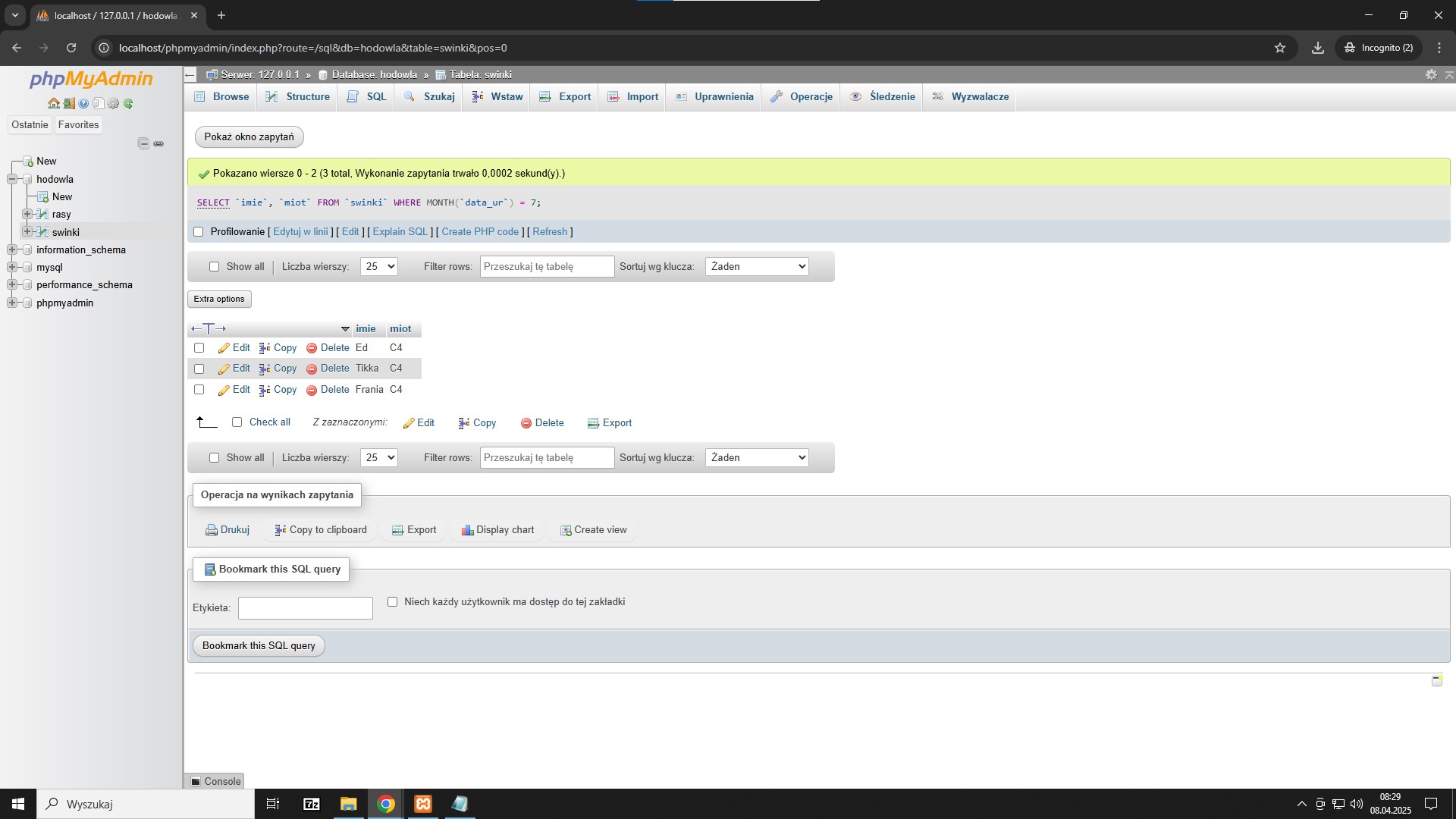Click Export icon for selected rows below table
The width and height of the screenshot is (1456, 819).
pyautogui.click(x=594, y=423)
